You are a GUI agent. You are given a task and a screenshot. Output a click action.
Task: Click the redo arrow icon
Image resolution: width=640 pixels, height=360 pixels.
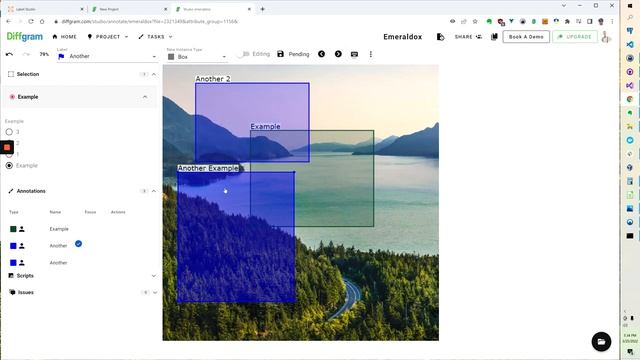(26, 54)
